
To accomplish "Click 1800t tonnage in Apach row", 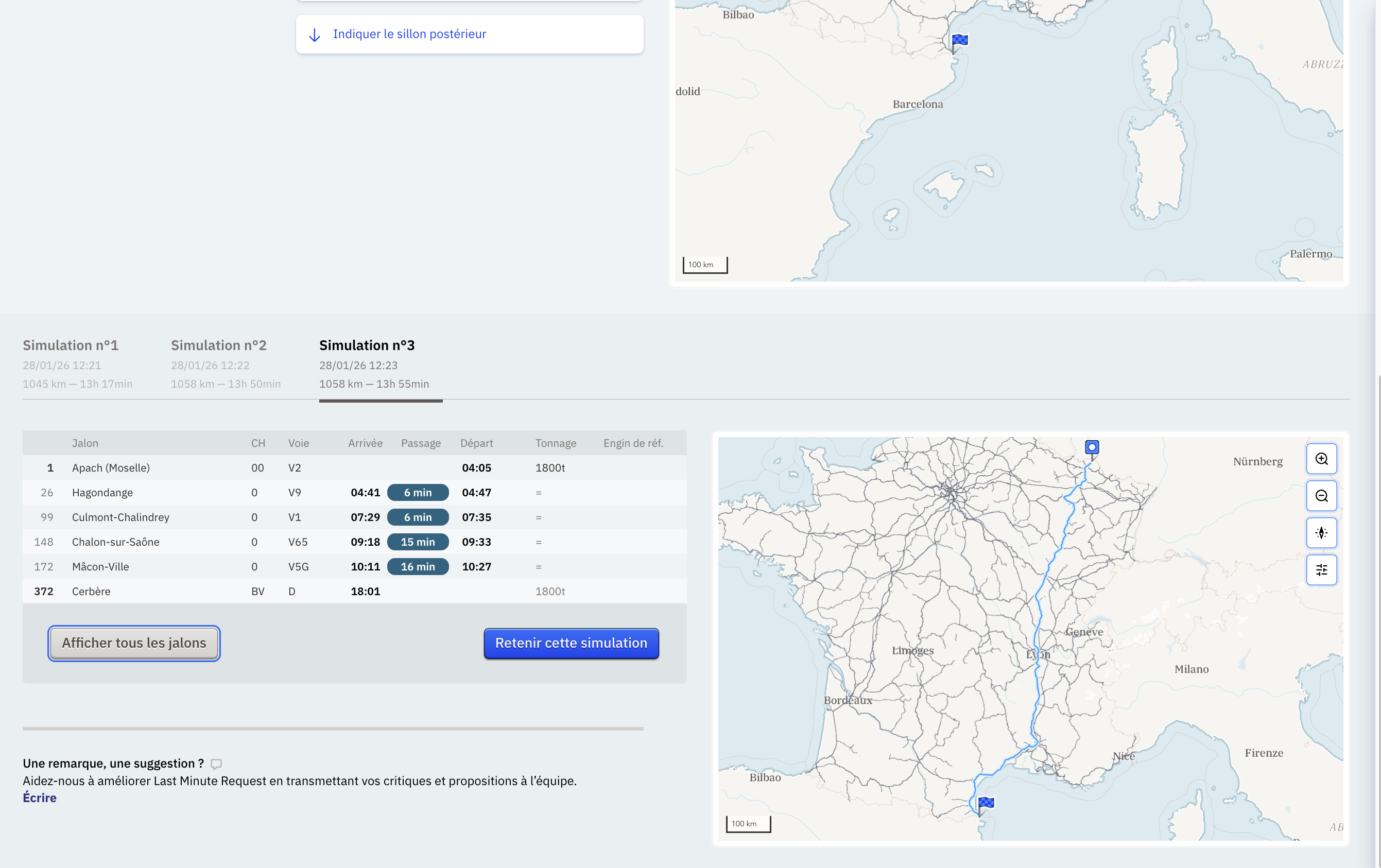I will tap(550, 468).
